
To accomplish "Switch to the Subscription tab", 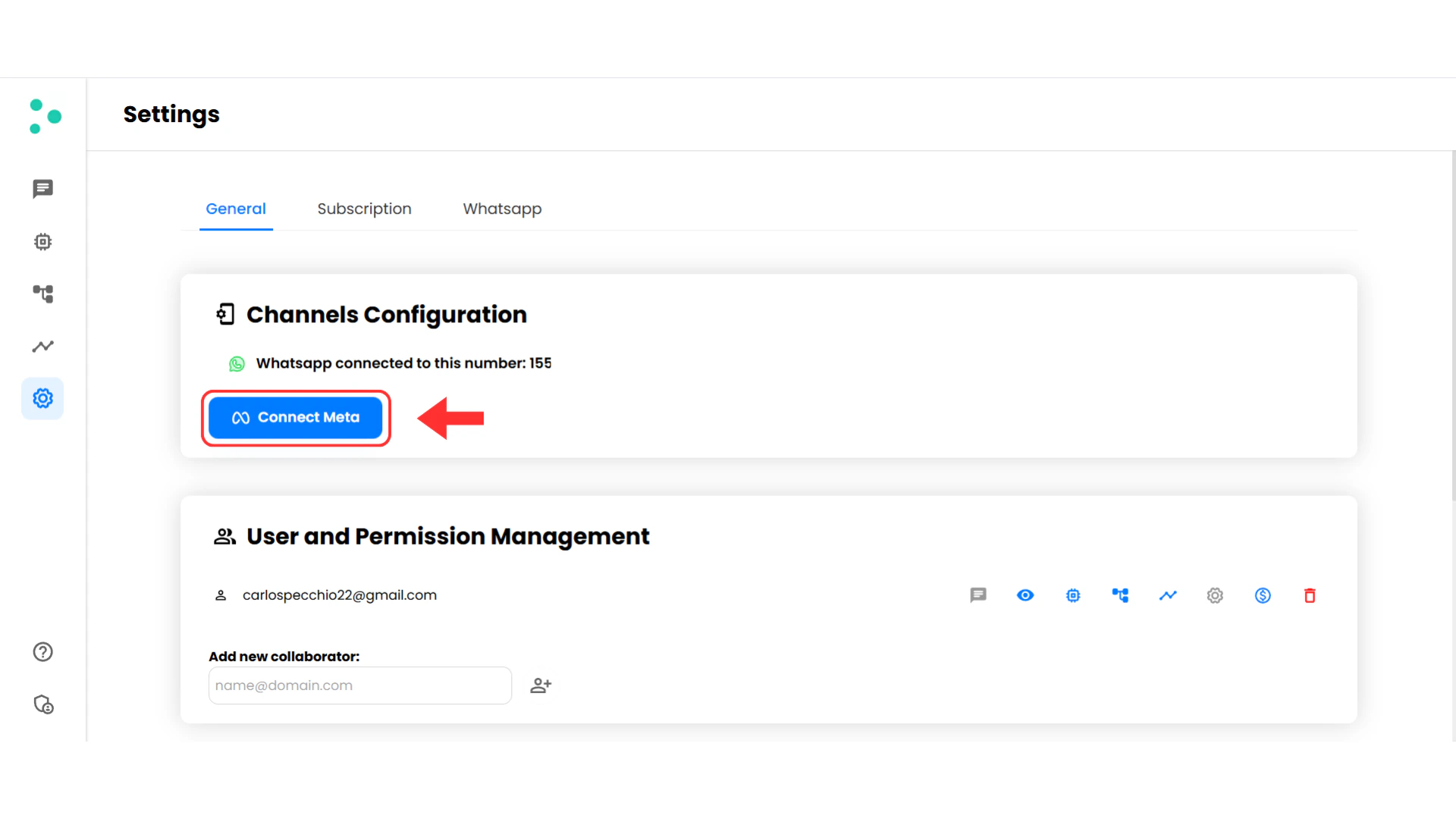I will 364,209.
